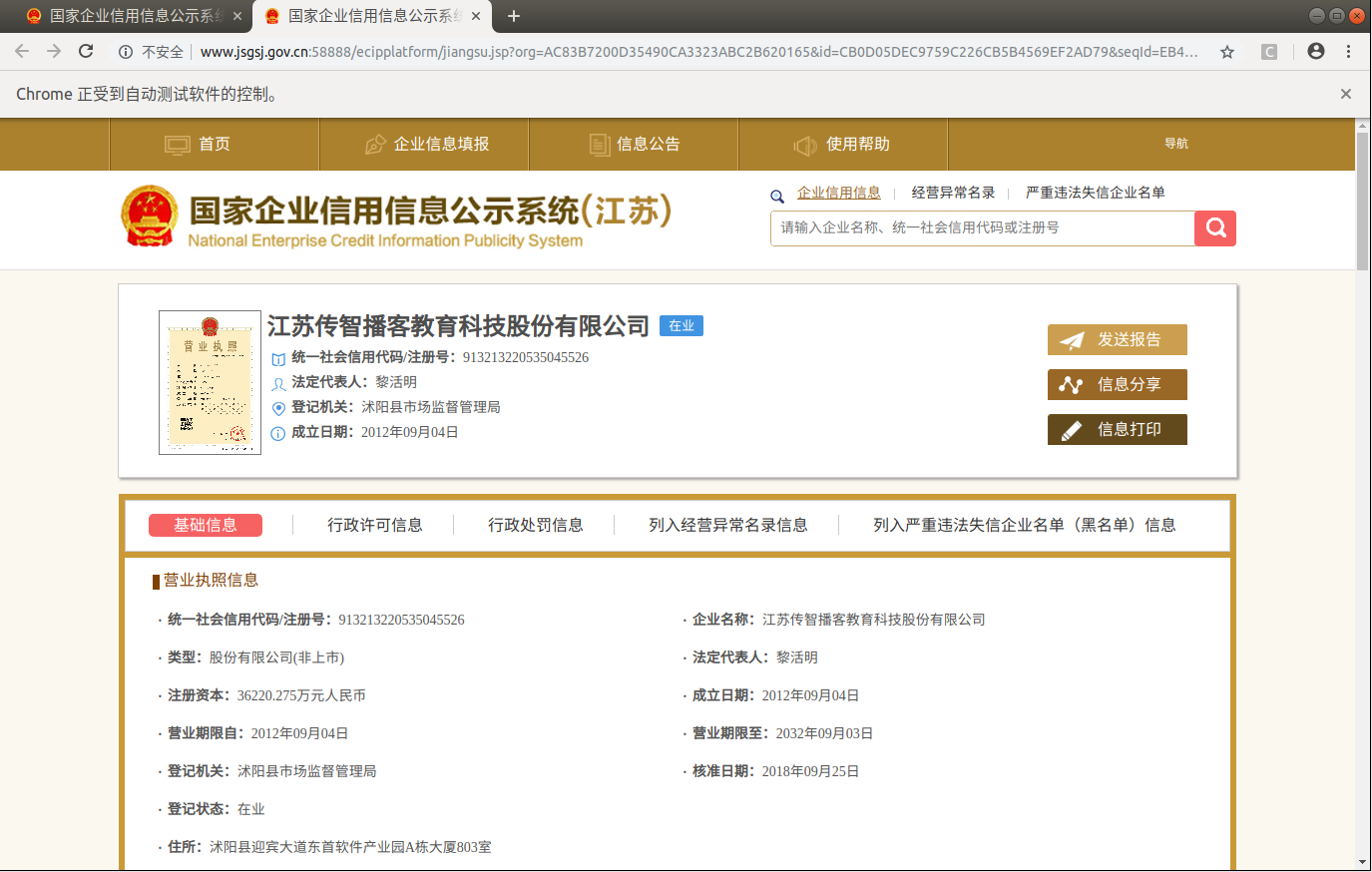The height and width of the screenshot is (872, 1372).
Task: Open the 首页 navigation item
Action: (x=214, y=145)
